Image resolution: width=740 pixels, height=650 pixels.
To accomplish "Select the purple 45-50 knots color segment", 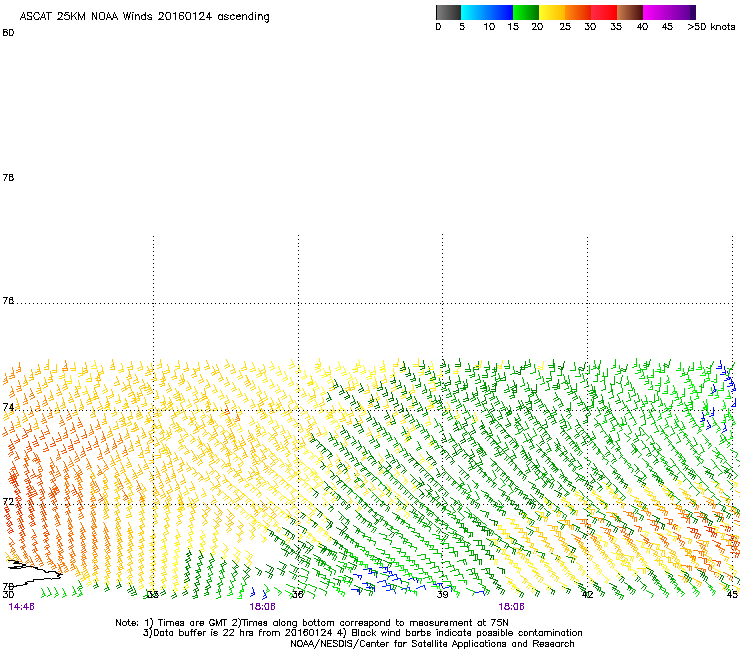I will point(682,12).
